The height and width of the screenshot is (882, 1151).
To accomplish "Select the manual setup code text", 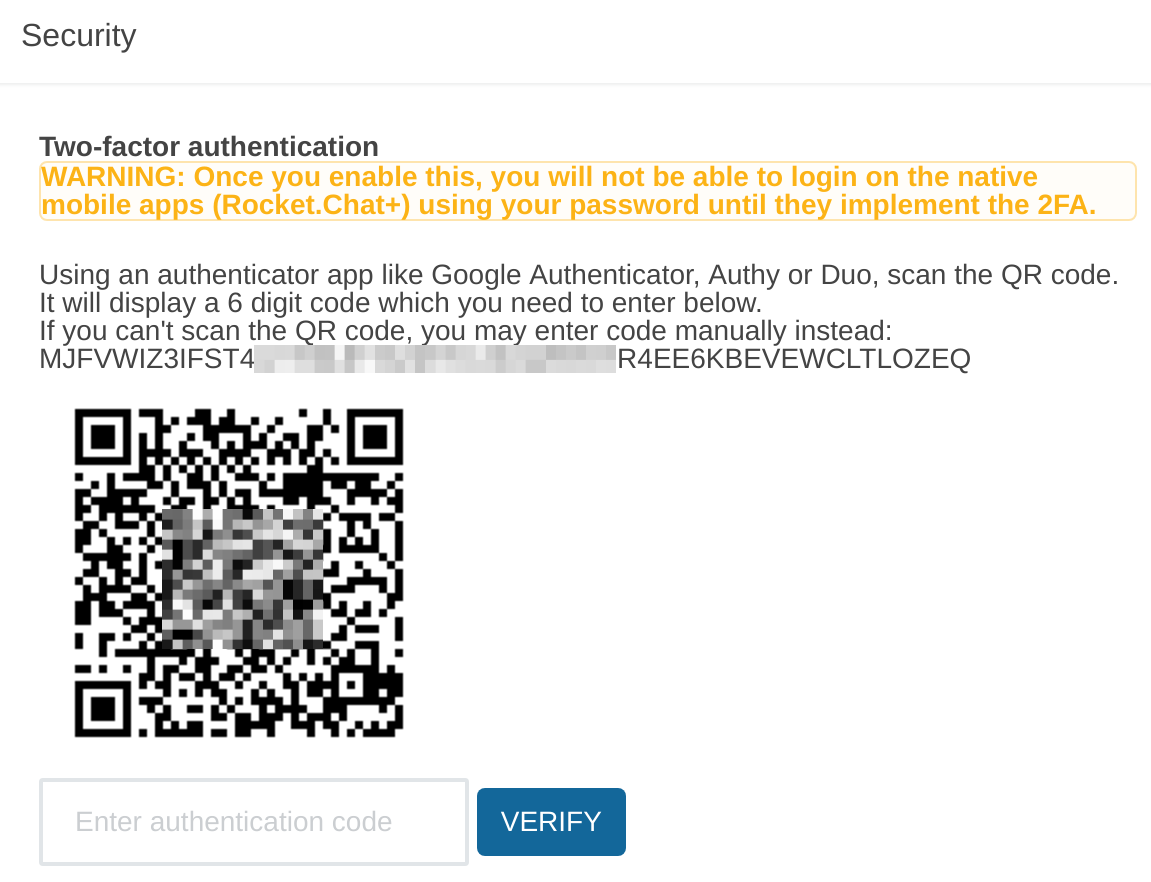I will 504,358.
